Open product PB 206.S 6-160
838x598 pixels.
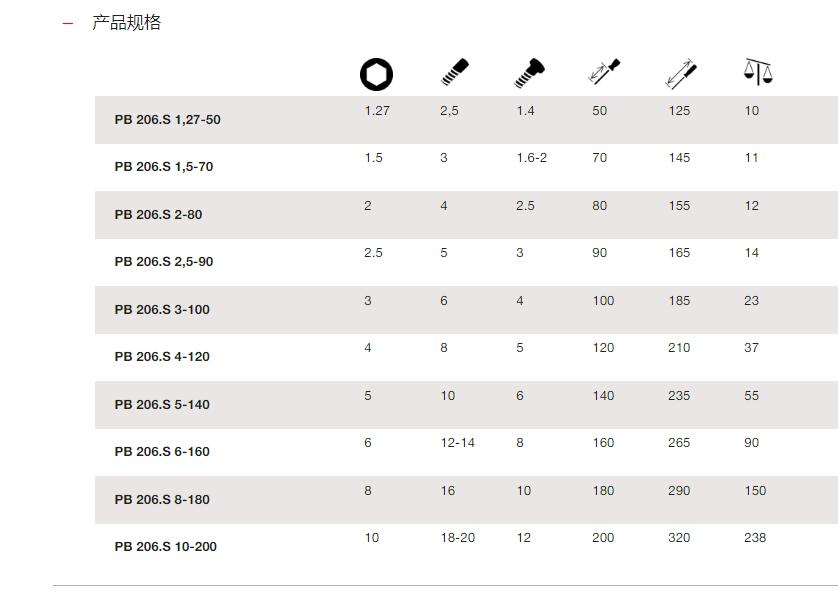click(162, 452)
